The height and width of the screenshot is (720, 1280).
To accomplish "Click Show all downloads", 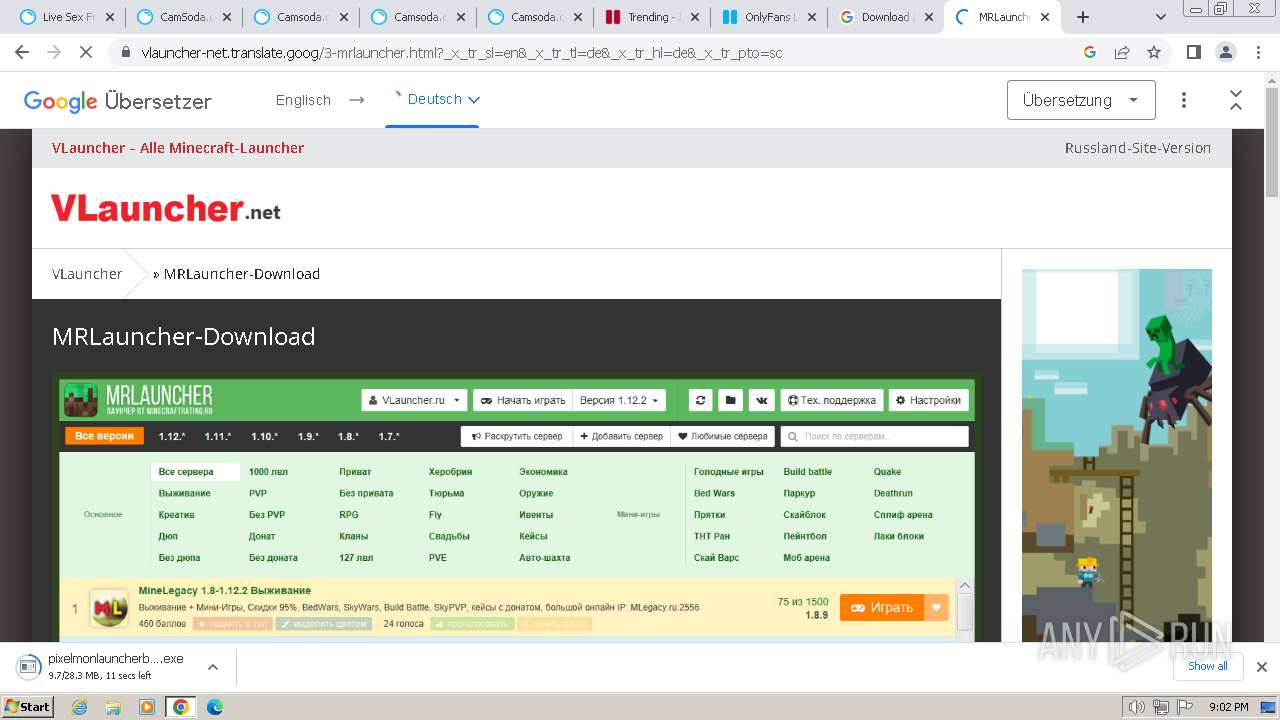I will point(1207,666).
